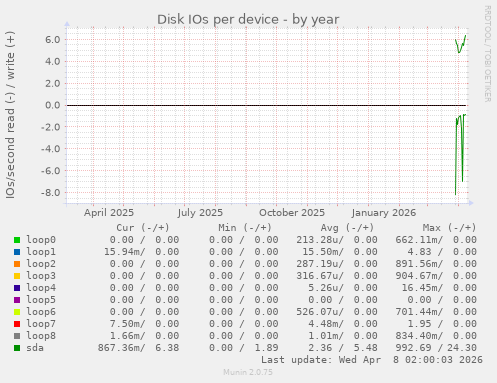The height and width of the screenshot is (383, 497).
Task: Click the April 2025 axis label
Action: click(109, 213)
